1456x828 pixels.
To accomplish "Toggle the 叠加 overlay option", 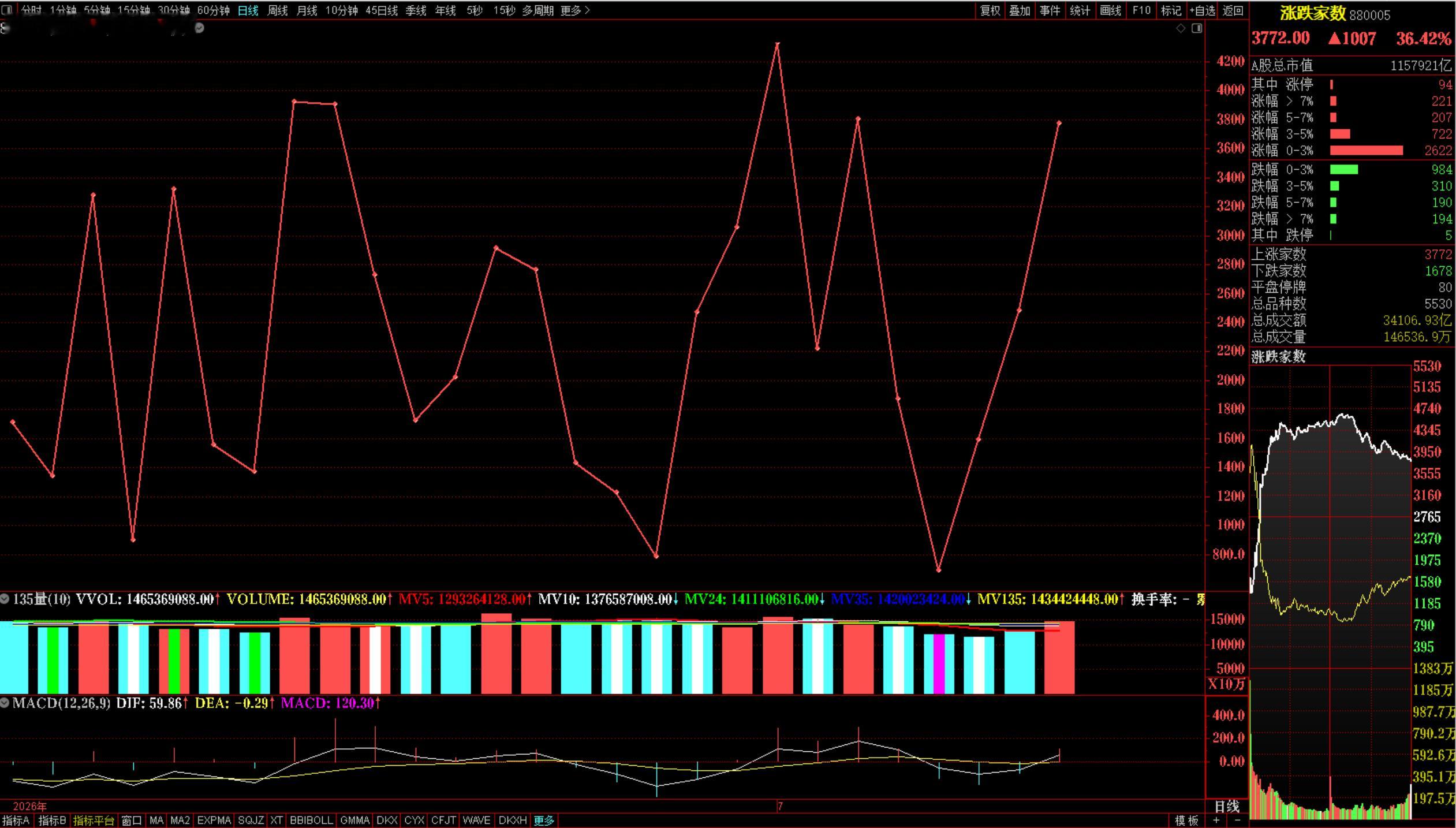I will [x=1020, y=10].
